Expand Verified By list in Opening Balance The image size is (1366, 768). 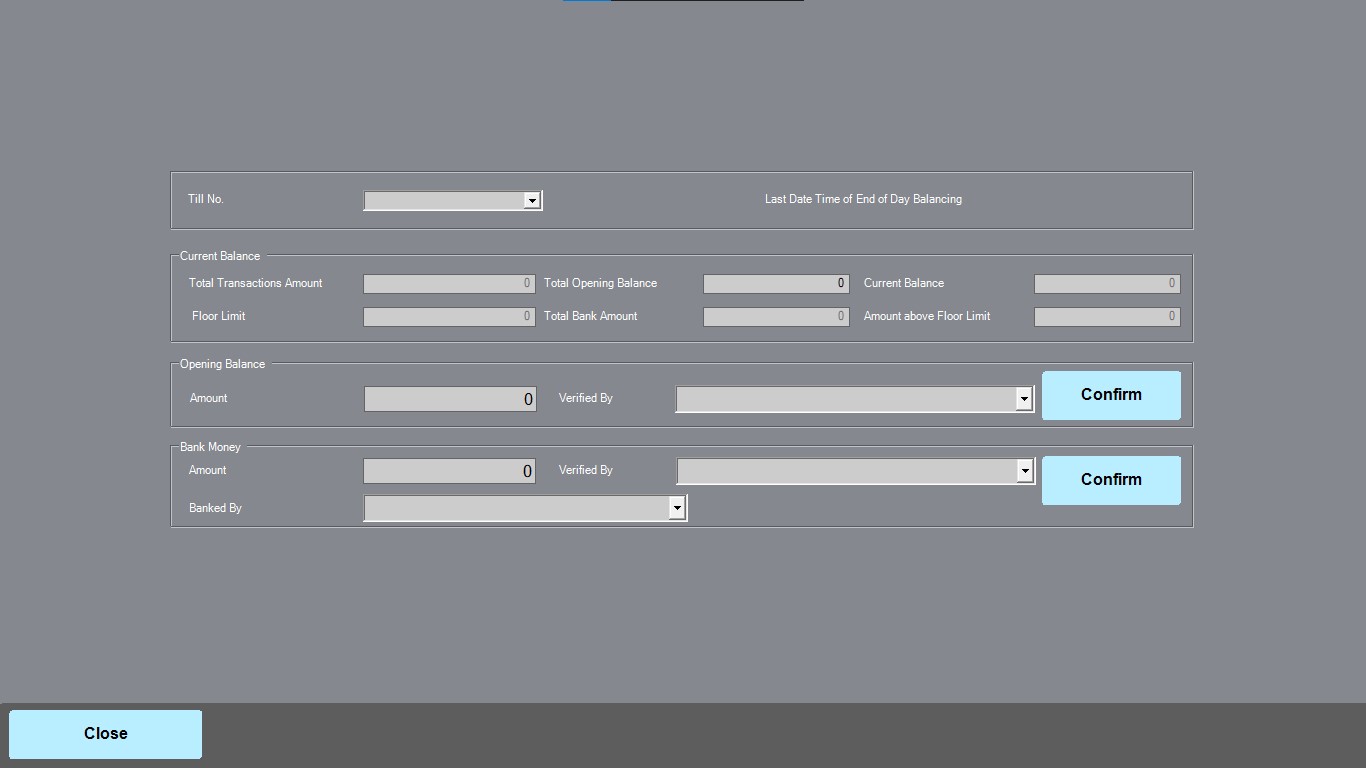1023,399
